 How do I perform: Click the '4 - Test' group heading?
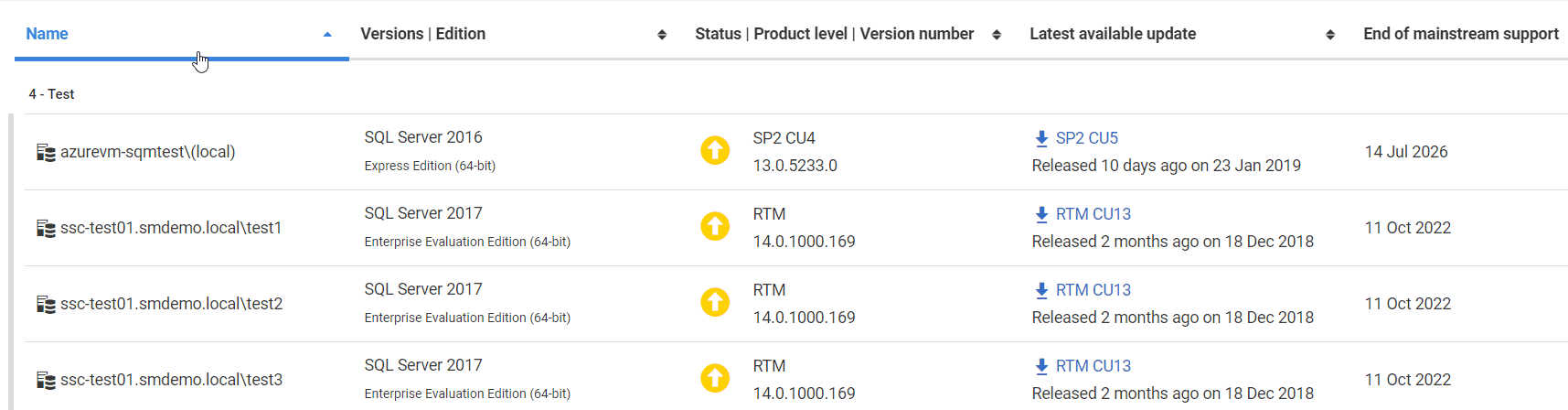51,94
